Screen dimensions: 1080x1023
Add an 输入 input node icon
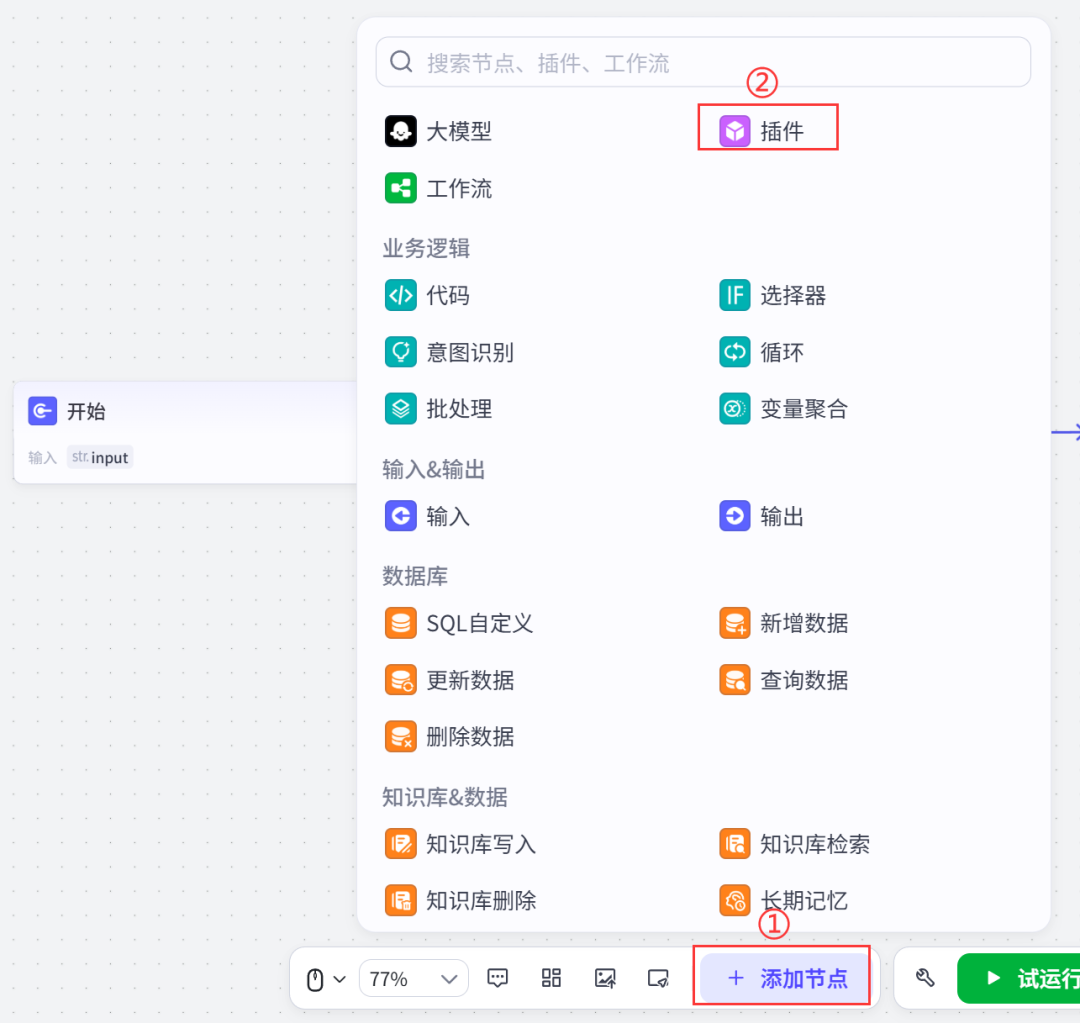point(400,516)
